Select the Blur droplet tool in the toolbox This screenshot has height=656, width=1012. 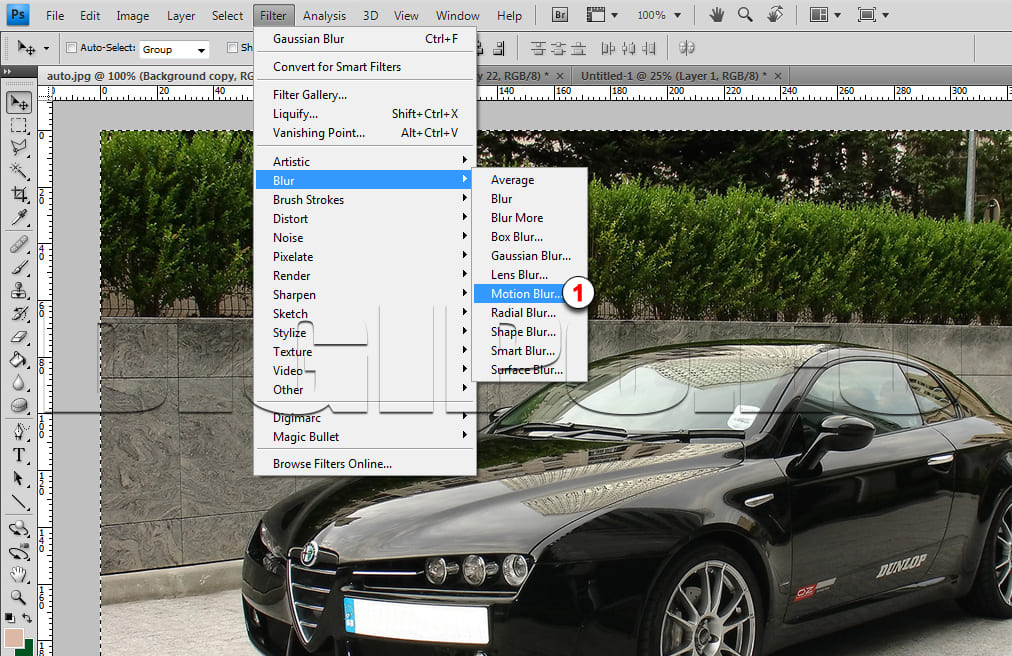point(19,383)
